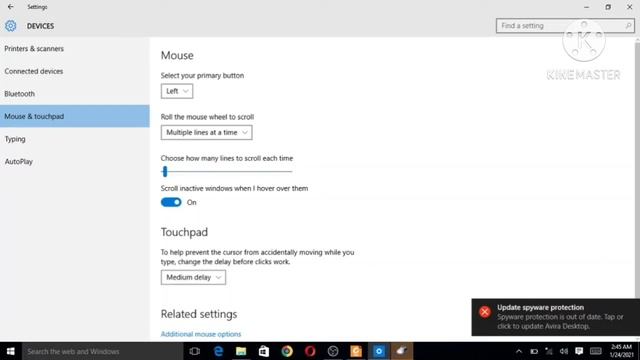640x360 pixels.
Task: Open the primary button dropdown showing Left
Action: [177, 91]
